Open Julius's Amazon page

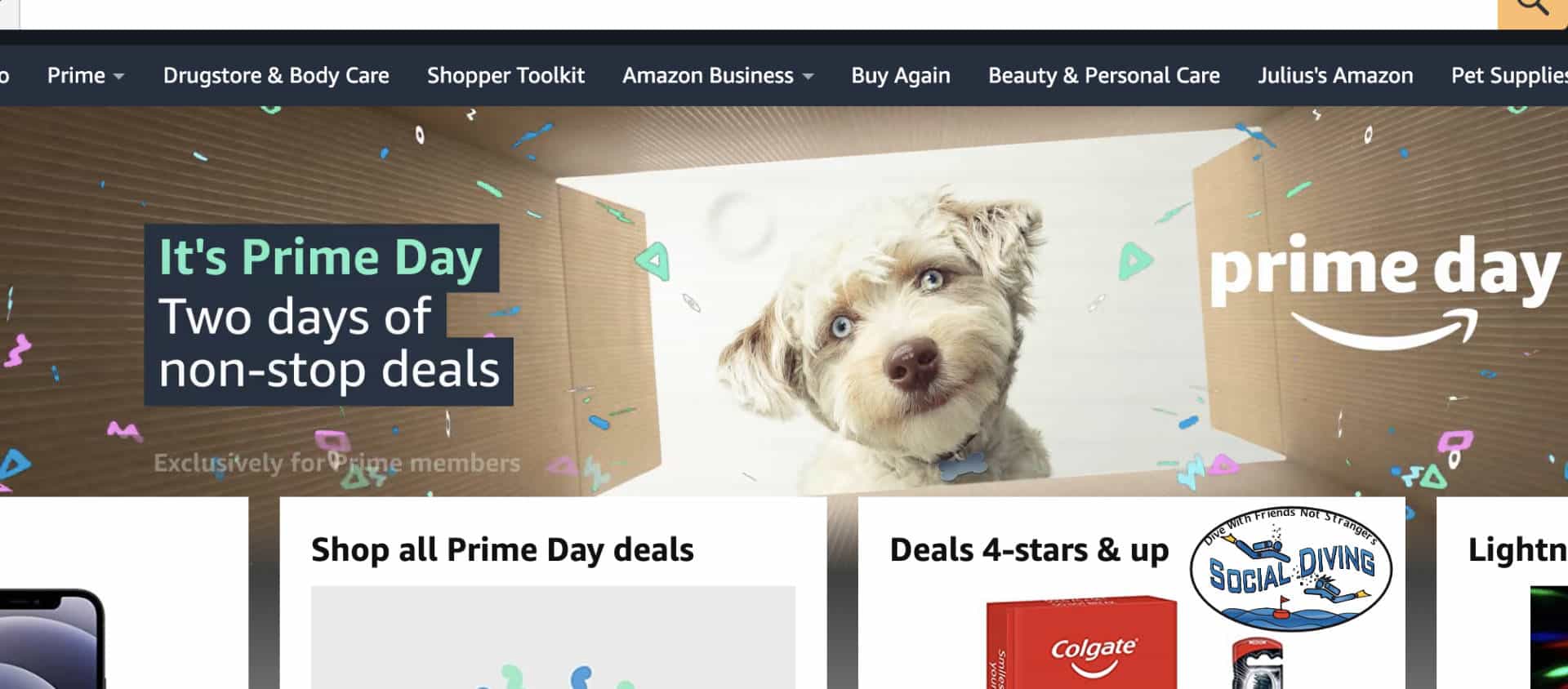click(1335, 76)
